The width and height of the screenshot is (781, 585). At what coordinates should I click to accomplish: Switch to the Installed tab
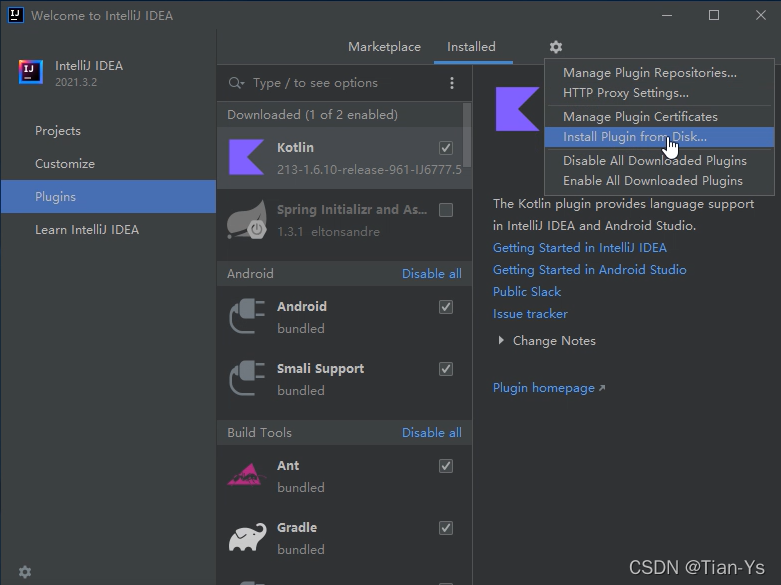tap(471, 47)
